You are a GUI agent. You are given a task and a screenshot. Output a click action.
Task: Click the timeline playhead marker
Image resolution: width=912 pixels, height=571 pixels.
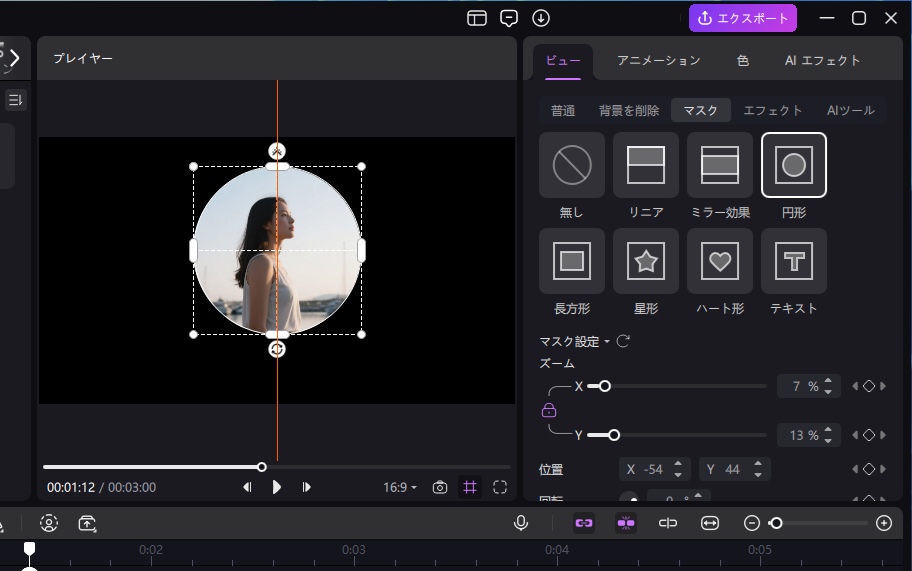point(29,549)
